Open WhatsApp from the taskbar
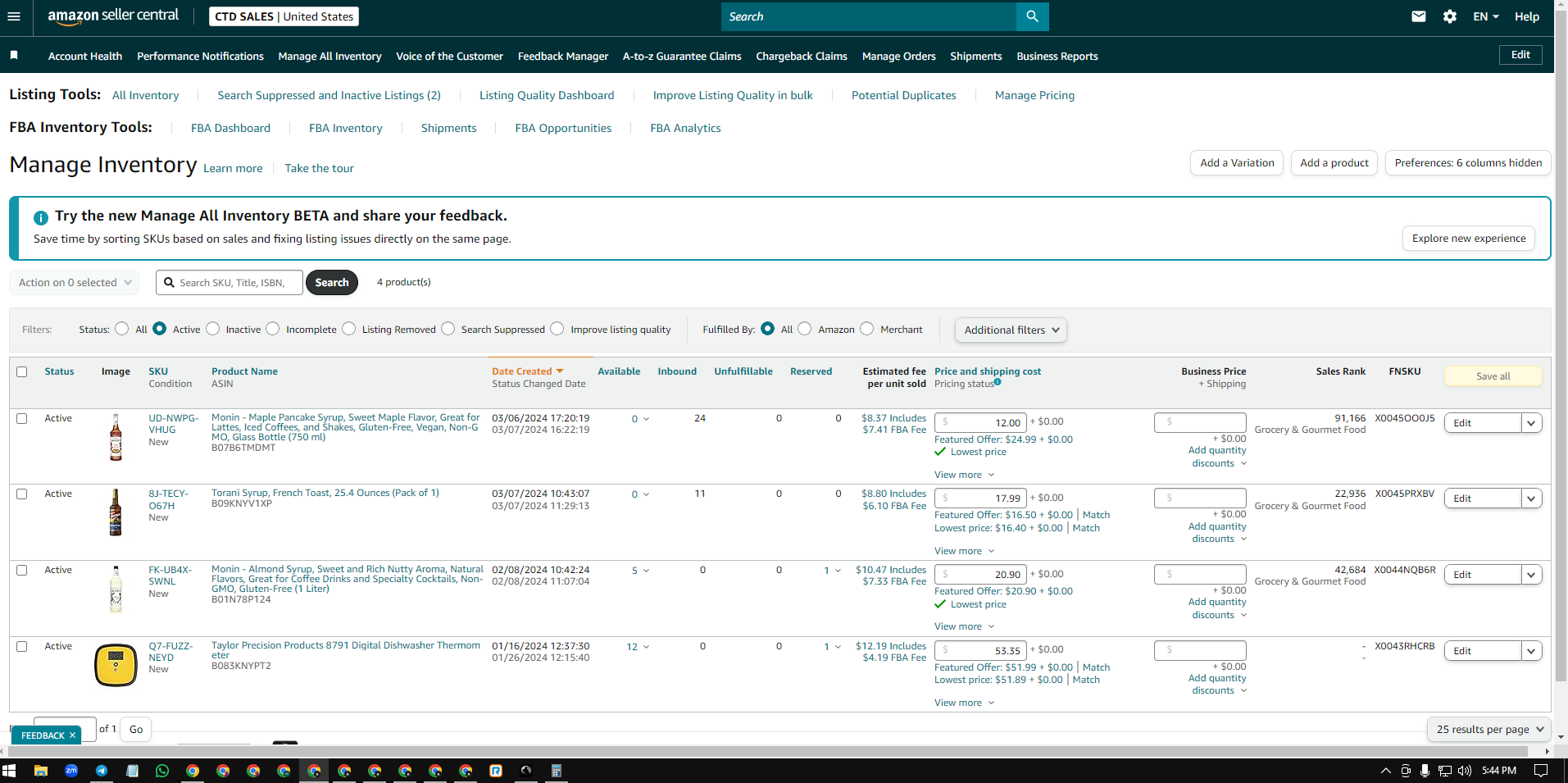 162,771
